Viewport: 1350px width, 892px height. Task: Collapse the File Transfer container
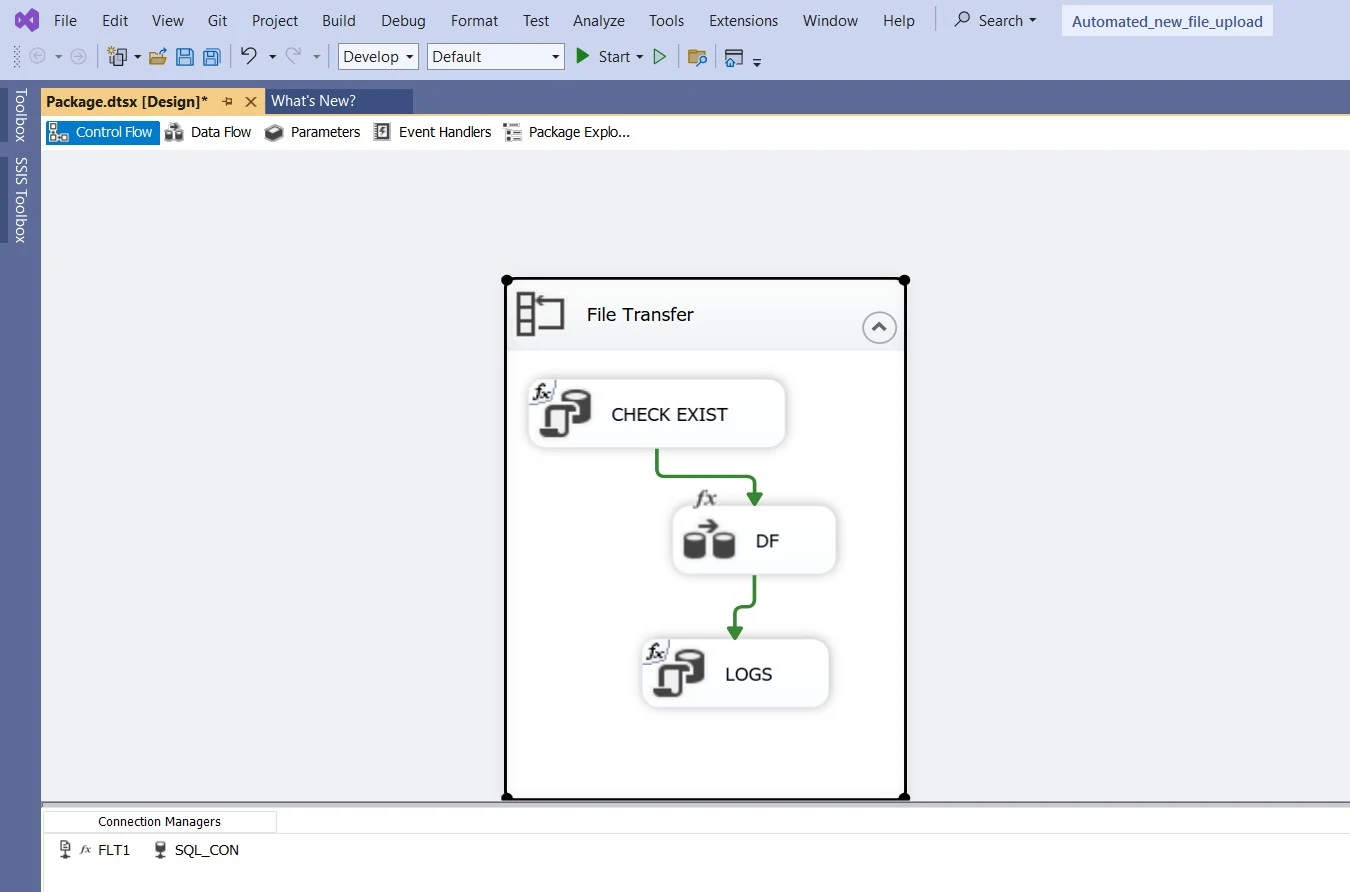coord(879,327)
